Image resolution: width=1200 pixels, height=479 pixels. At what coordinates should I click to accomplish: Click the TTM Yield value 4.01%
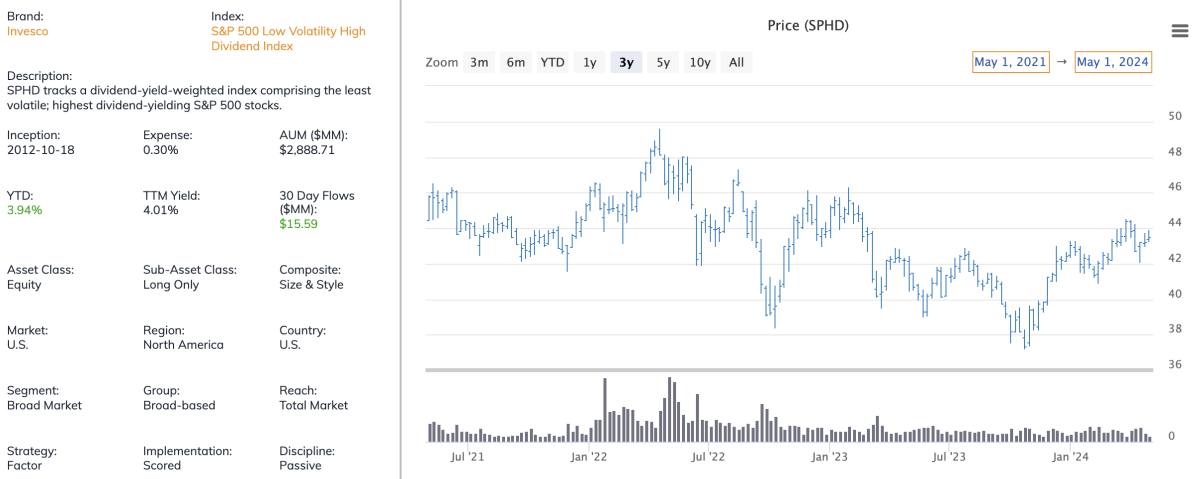coord(161,210)
